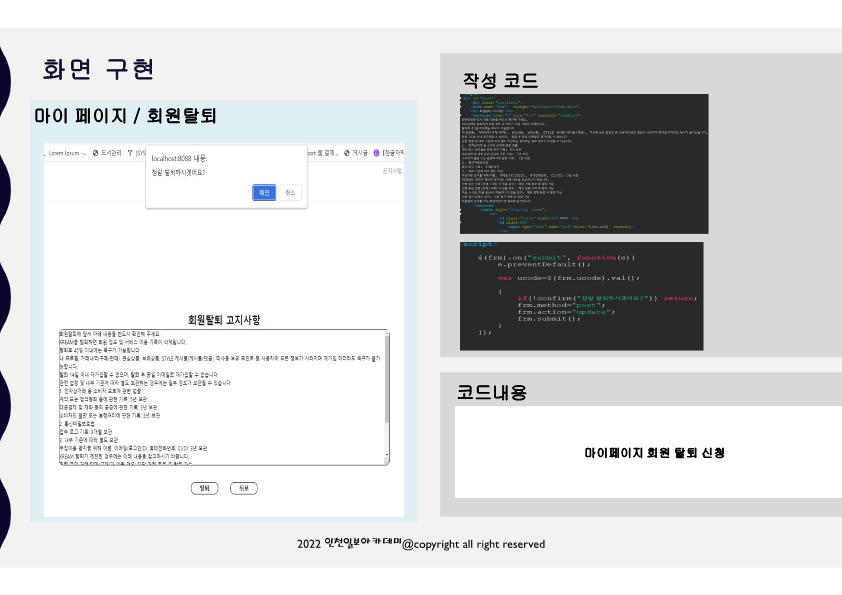
Task: Click the 공지사항 menu link
Action: [391, 171]
